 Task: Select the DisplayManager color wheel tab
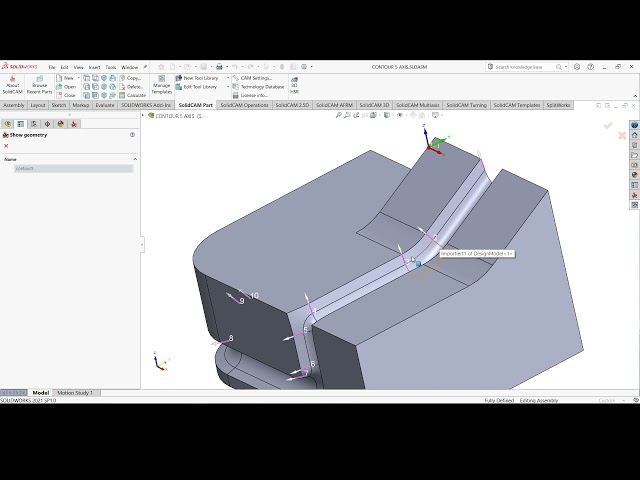[x=61, y=124]
